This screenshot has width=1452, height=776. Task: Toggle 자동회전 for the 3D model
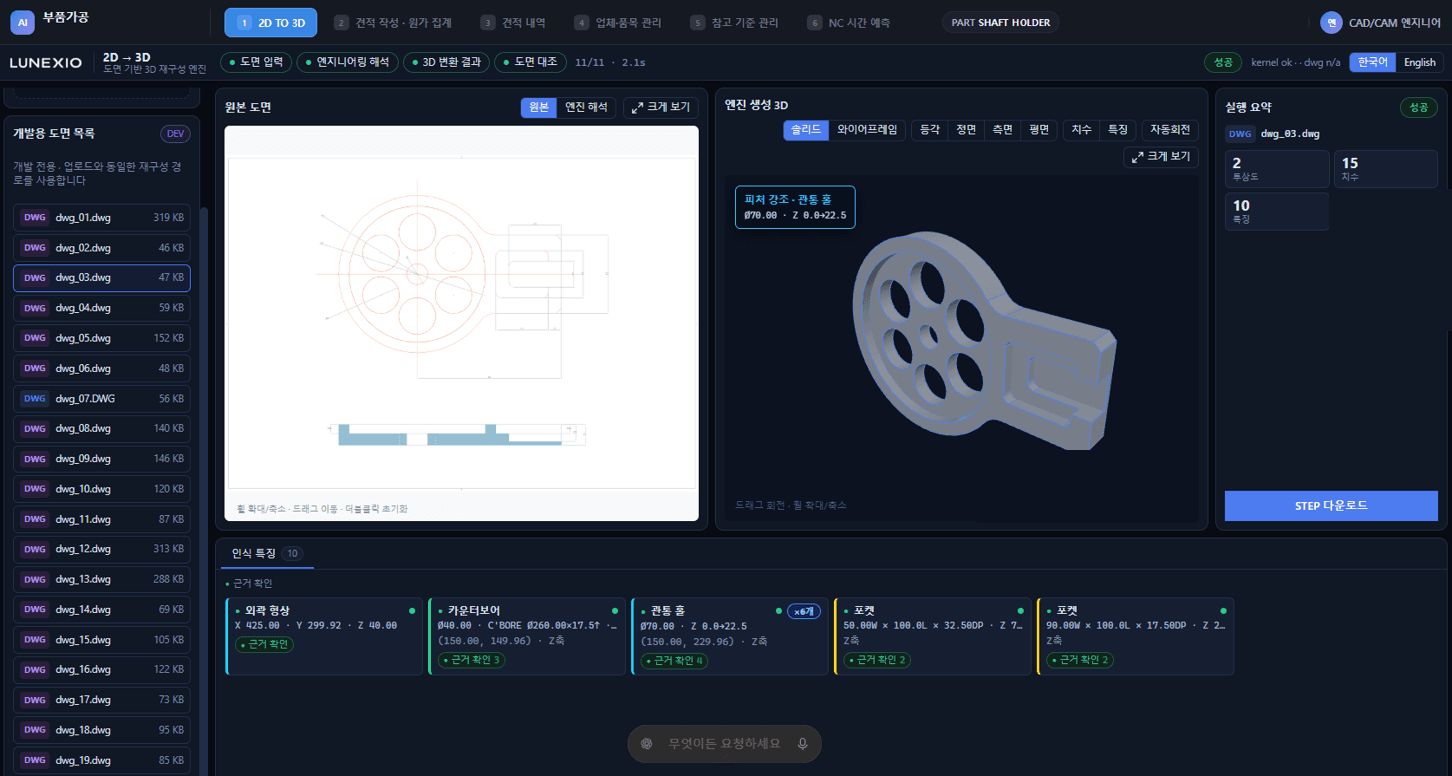1170,130
